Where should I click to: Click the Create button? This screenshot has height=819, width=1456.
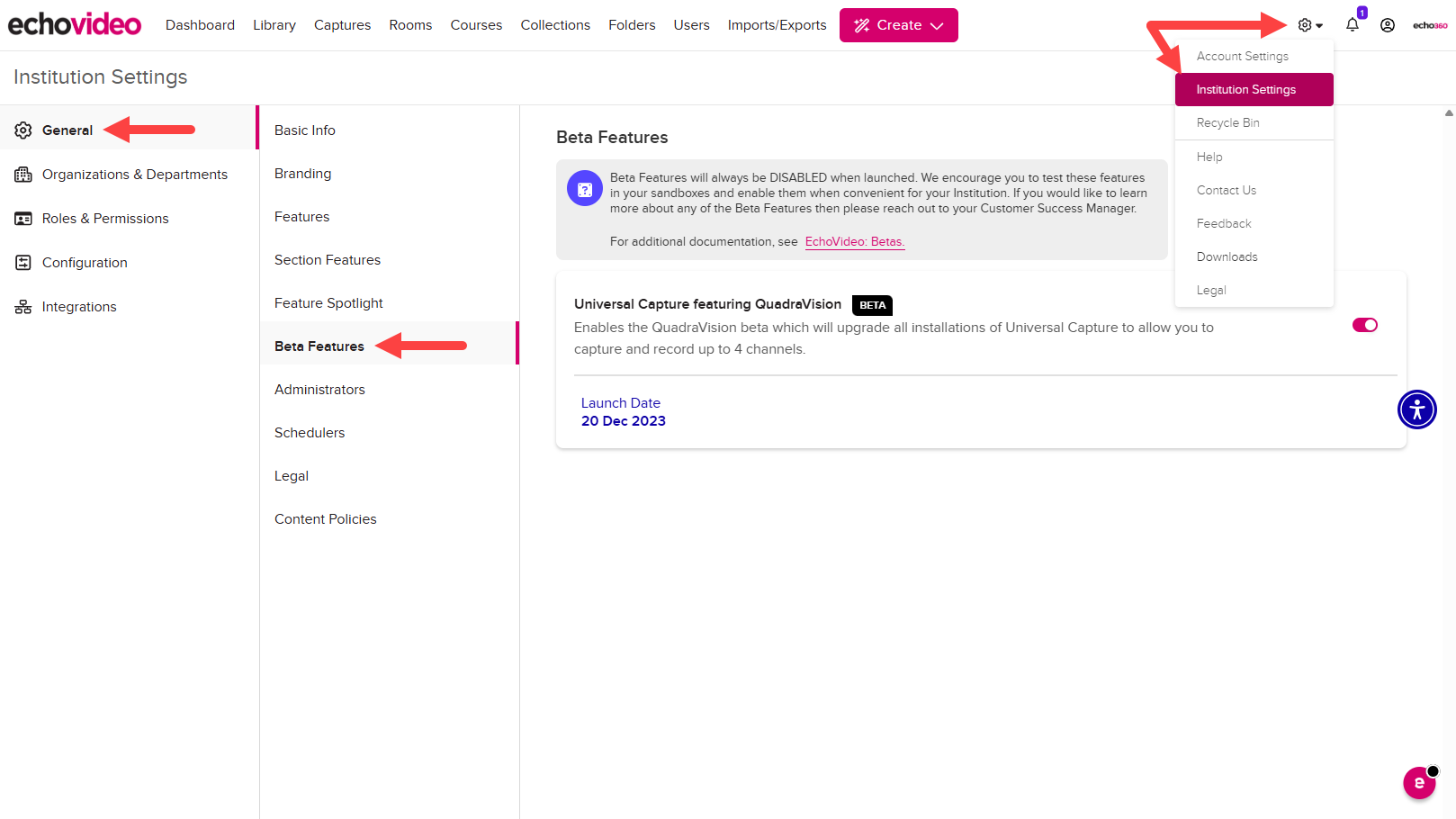898,25
